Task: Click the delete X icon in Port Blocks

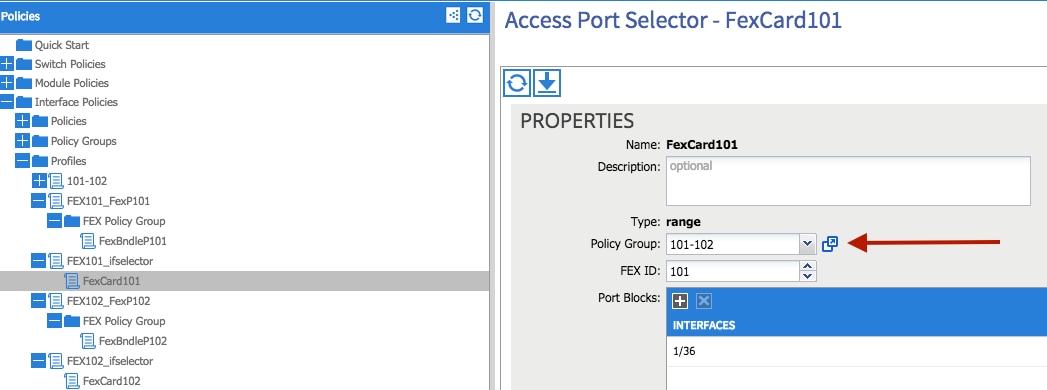Action: 703,301
